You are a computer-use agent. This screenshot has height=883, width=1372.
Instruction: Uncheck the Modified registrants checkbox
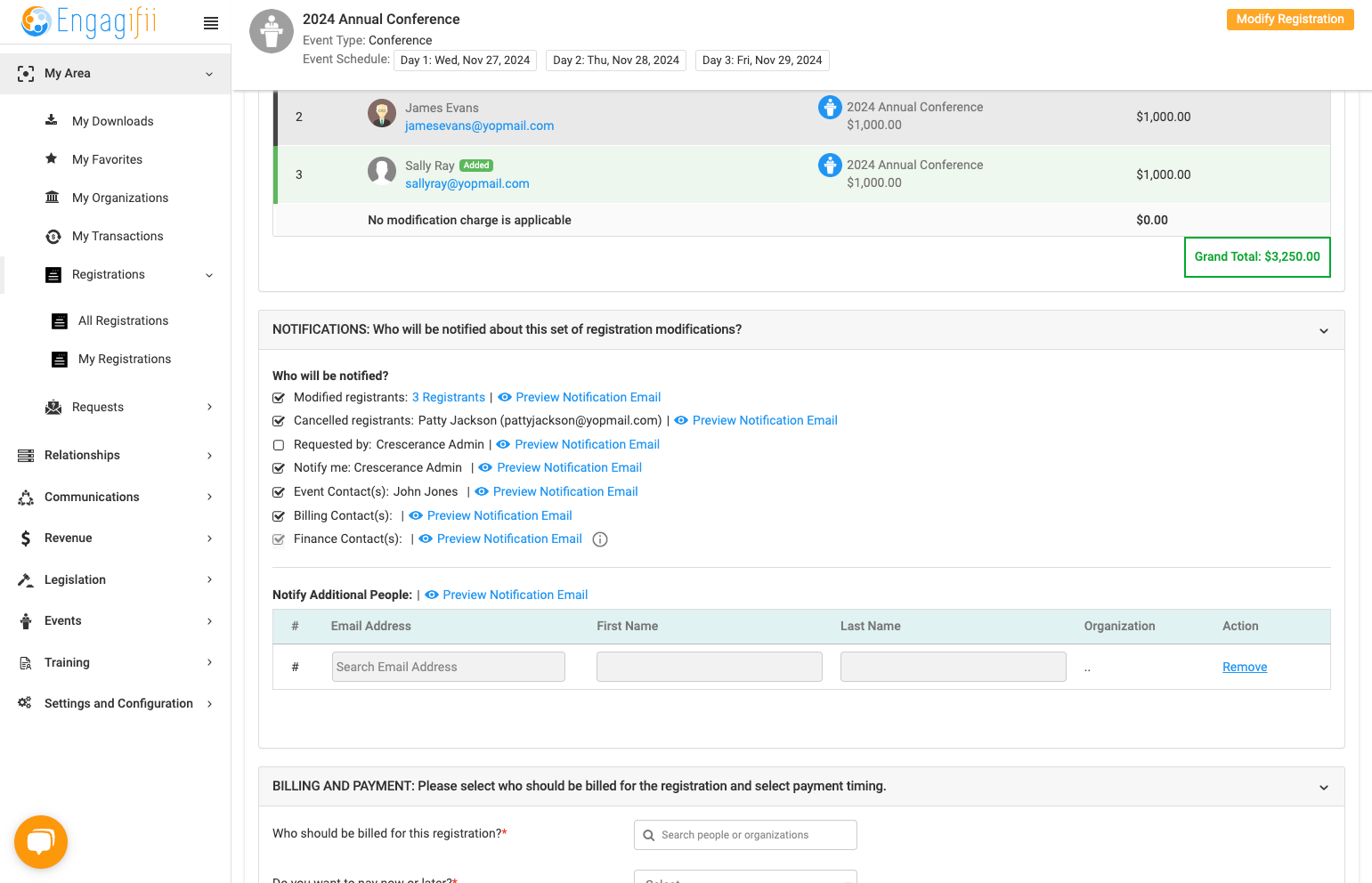279,398
